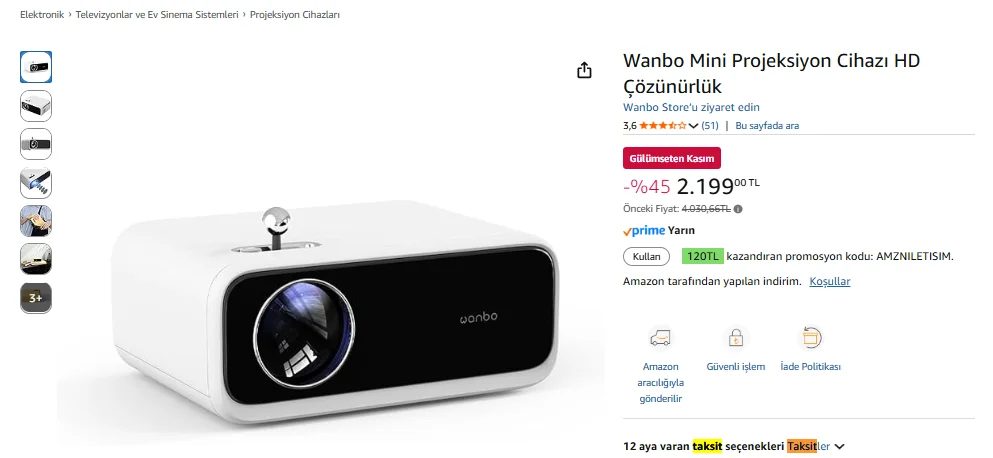The image size is (993, 458).
Task: Visit the Wanbo Store link
Action: point(691,107)
